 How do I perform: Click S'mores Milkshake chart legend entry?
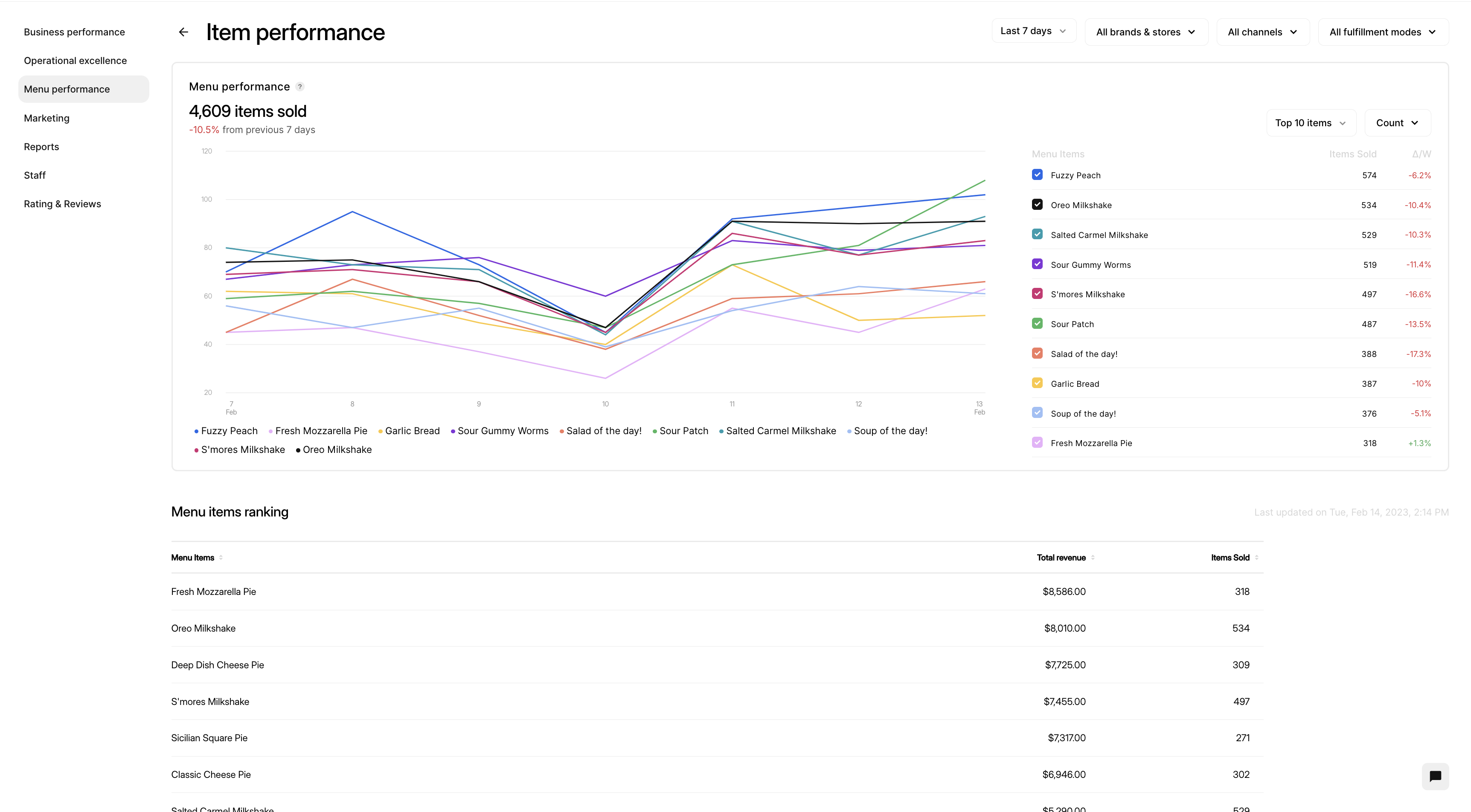pyautogui.click(x=240, y=449)
